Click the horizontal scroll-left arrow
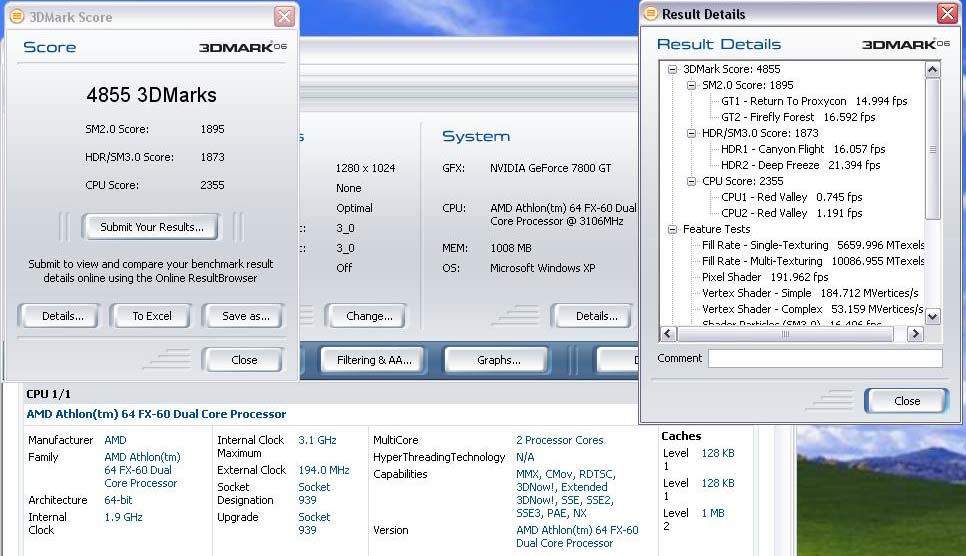The height and width of the screenshot is (556, 966). tap(668, 333)
